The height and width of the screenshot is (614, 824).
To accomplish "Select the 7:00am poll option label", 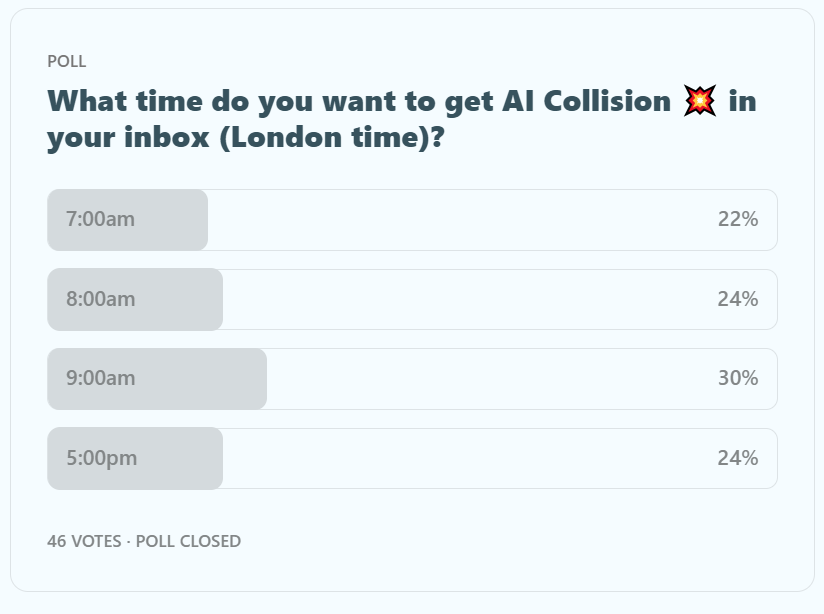I will click(100, 219).
